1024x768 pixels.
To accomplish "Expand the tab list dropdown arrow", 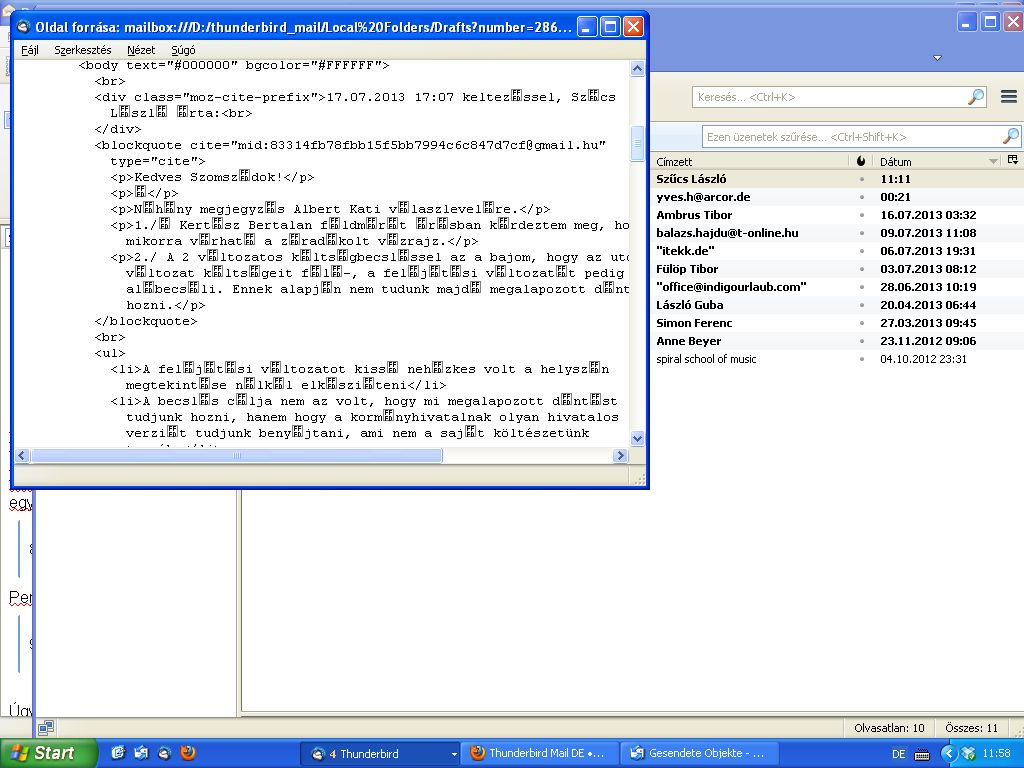I will [x=937, y=58].
